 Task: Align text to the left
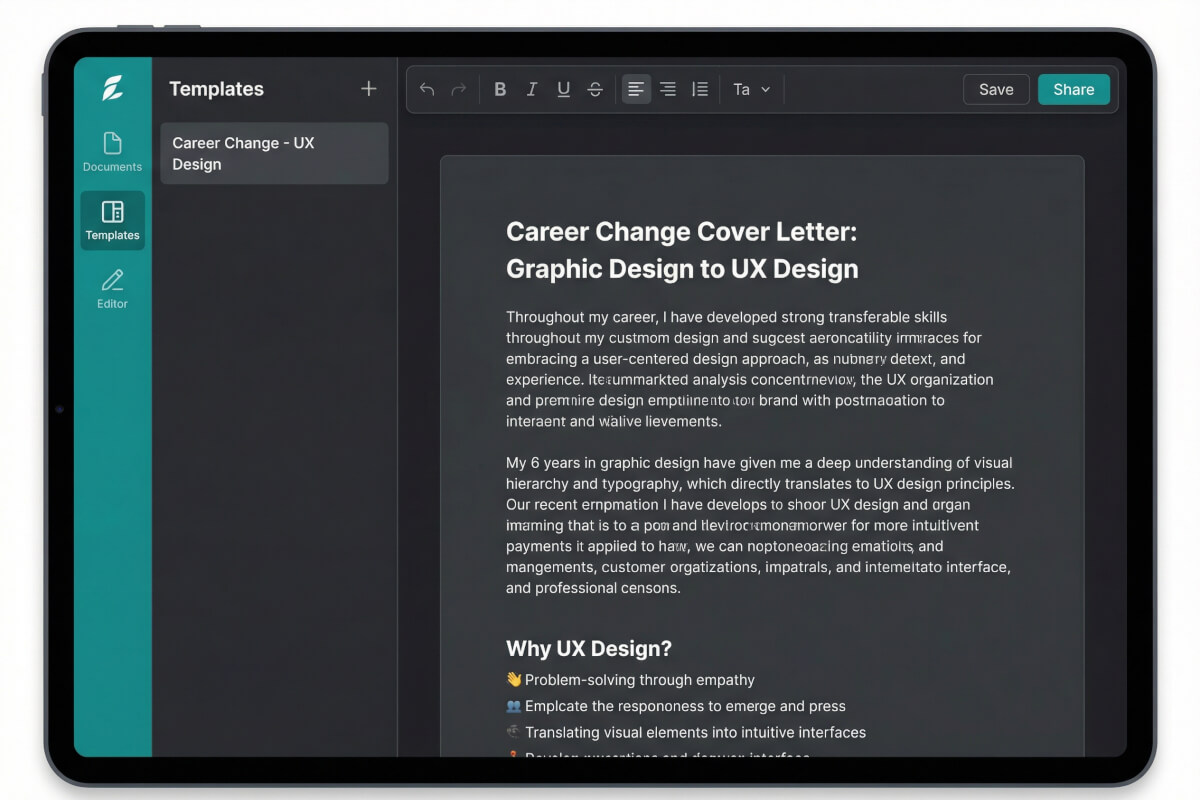(636, 89)
